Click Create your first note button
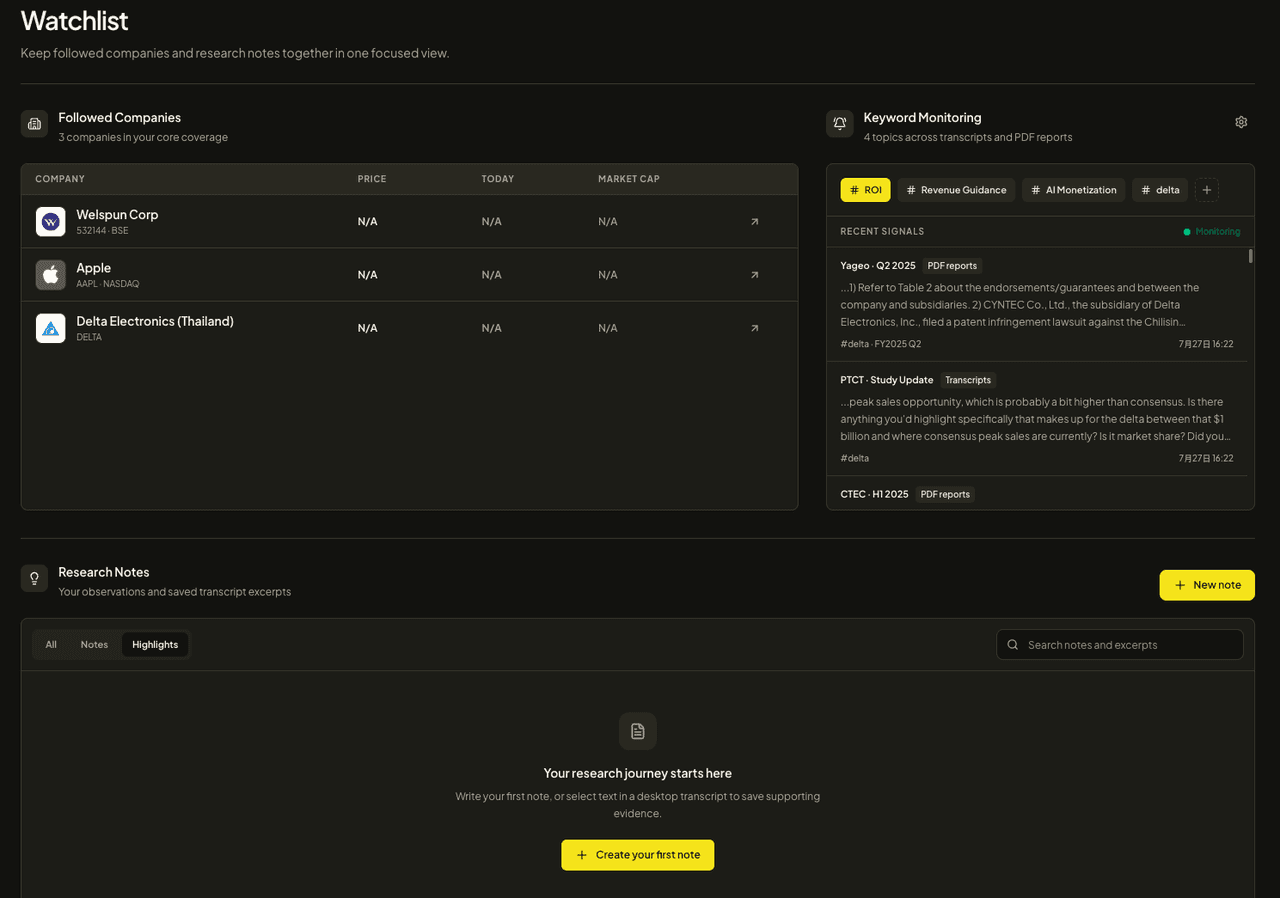Viewport: 1280px width, 898px height. point(638,855)
